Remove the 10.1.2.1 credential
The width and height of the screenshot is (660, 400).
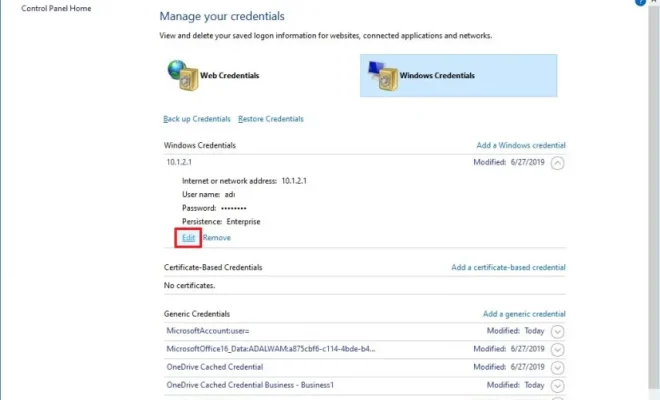click(x=216, y=238)
